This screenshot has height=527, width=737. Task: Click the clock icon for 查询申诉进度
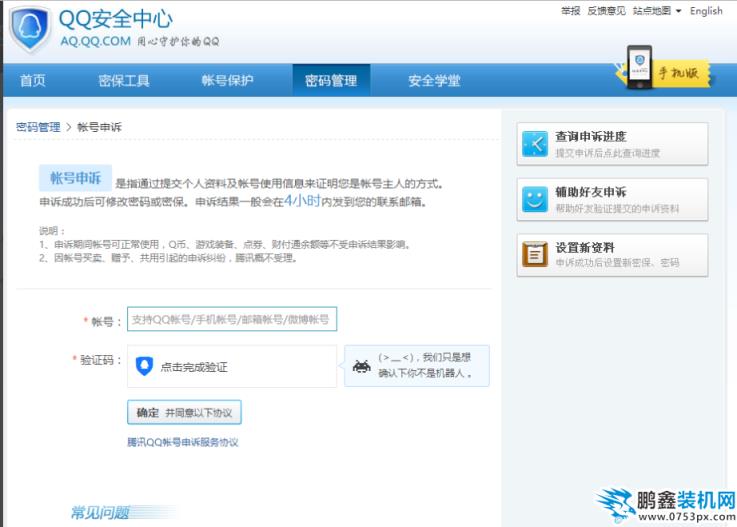(x=535, y=144)
